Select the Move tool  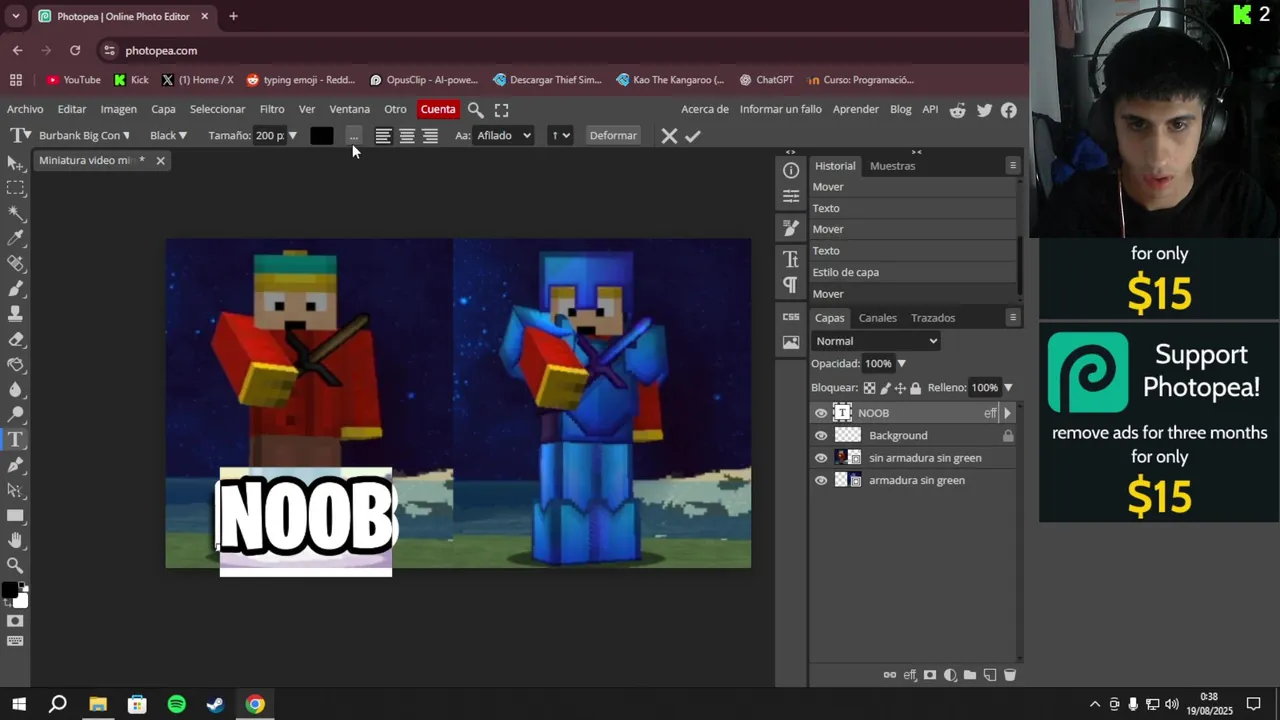[15, 163]
